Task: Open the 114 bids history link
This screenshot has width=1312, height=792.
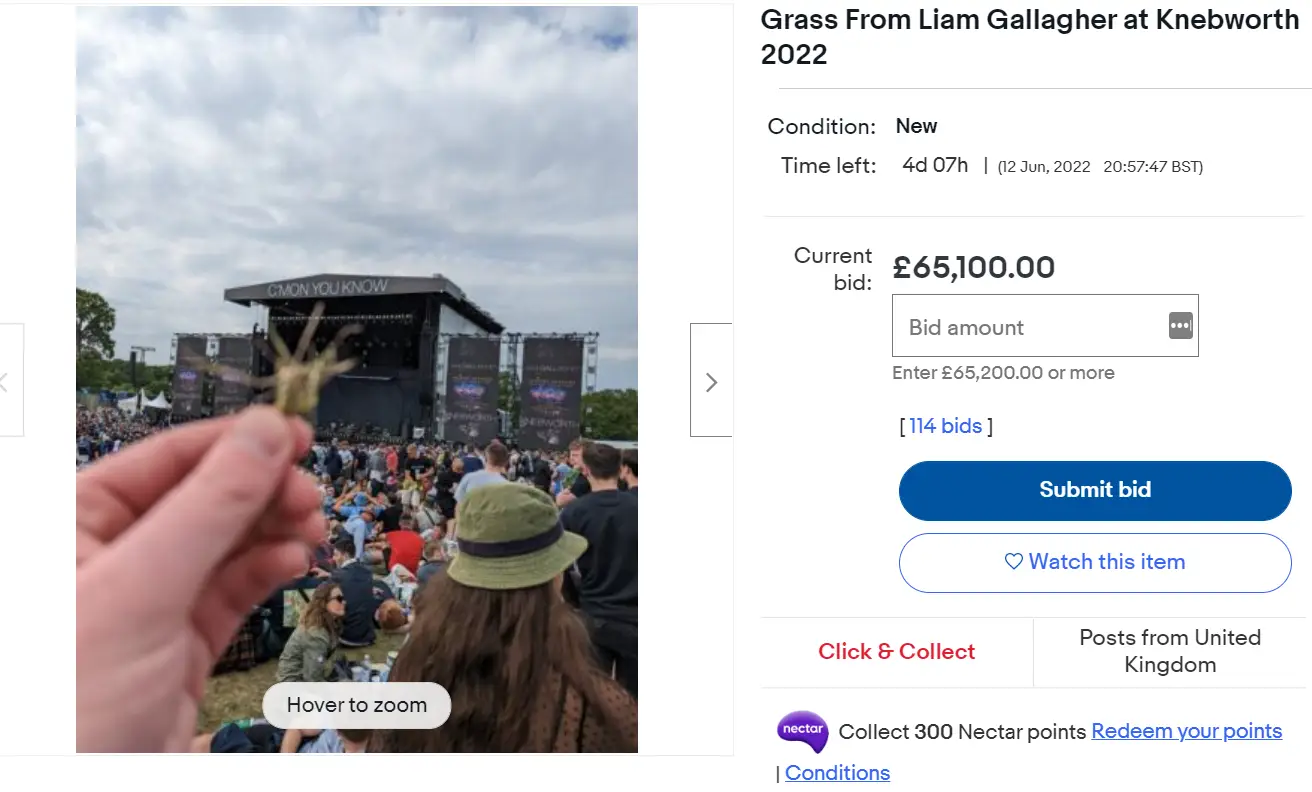Action: click(x=945, y=426)
